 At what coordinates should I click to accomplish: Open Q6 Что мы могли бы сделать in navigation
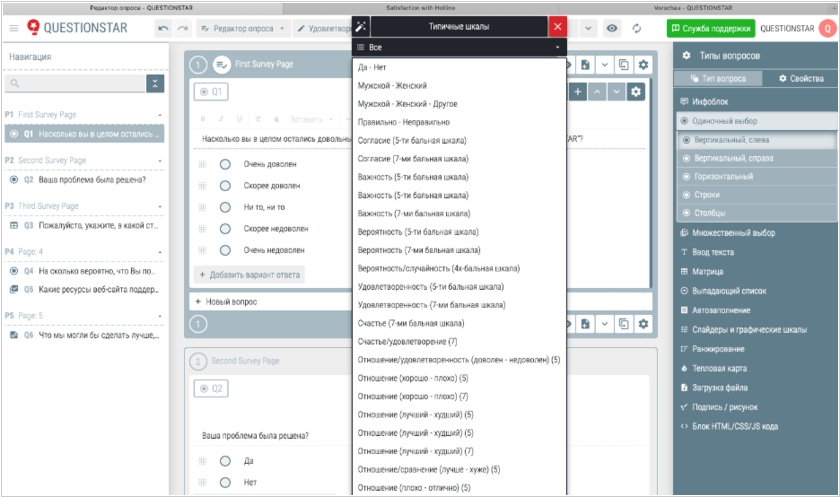click(x=84, y=335)
